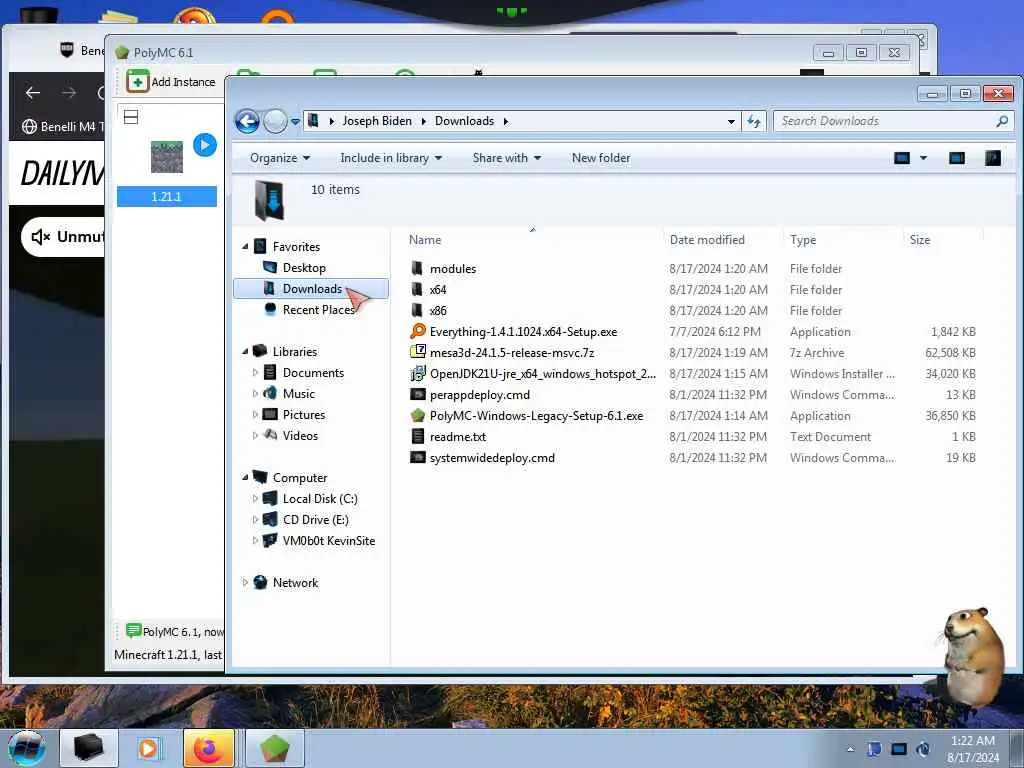Open the Share with menu
Screen dimensions: 1024x768
[x=507, y=158]
